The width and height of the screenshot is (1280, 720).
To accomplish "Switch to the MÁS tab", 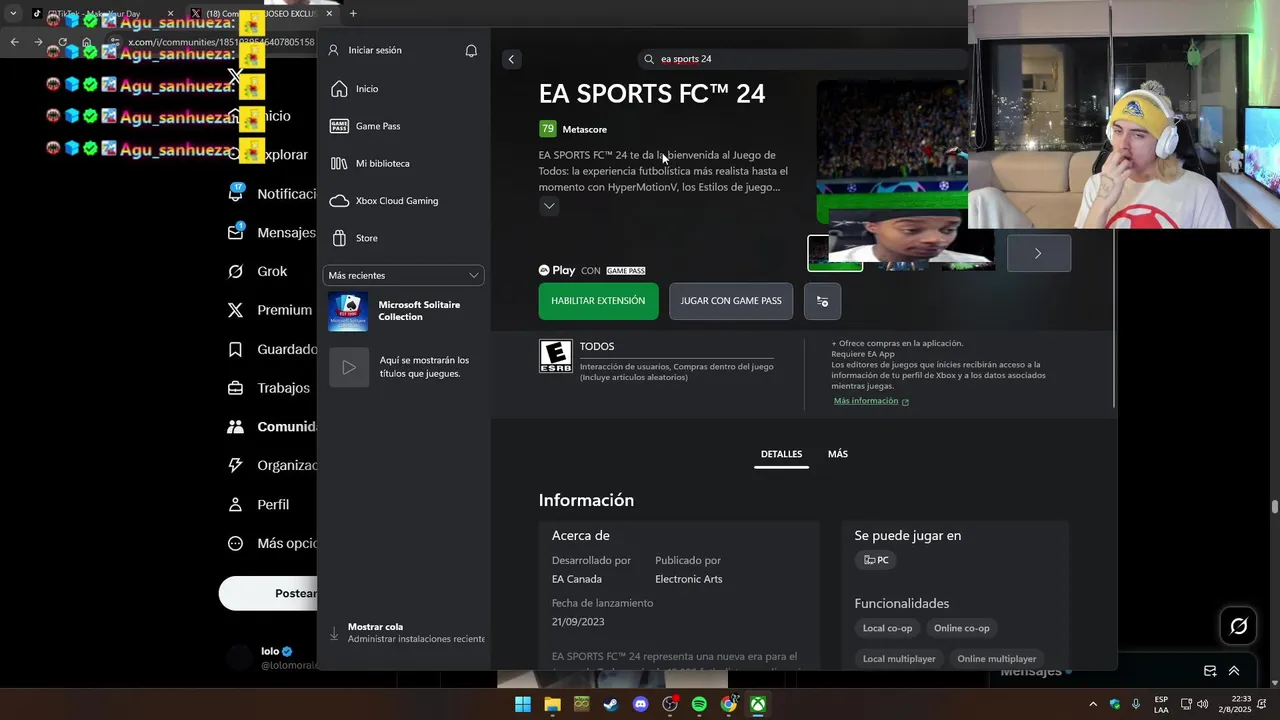I will (x=838, y=454).
